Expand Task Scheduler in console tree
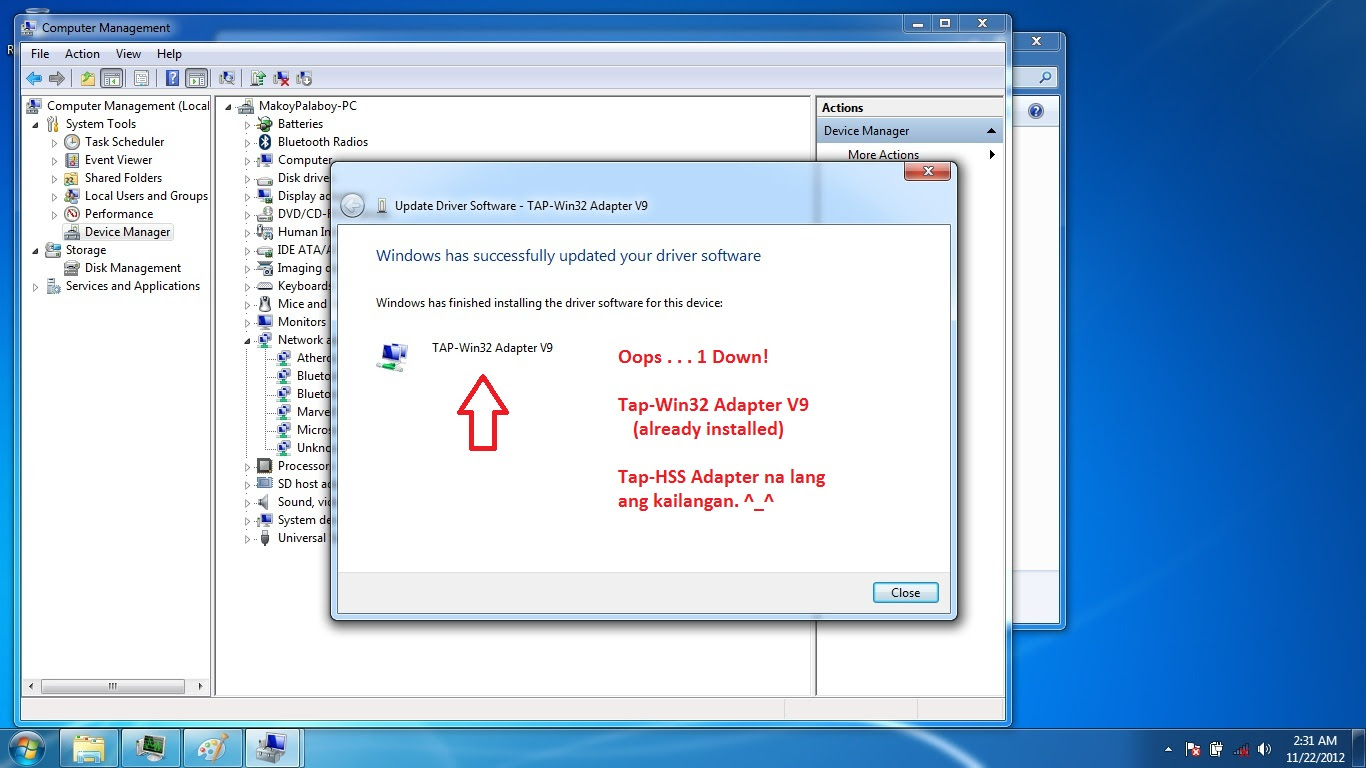The height and width of the screenshot is (768, 1366). coord(55,142)
